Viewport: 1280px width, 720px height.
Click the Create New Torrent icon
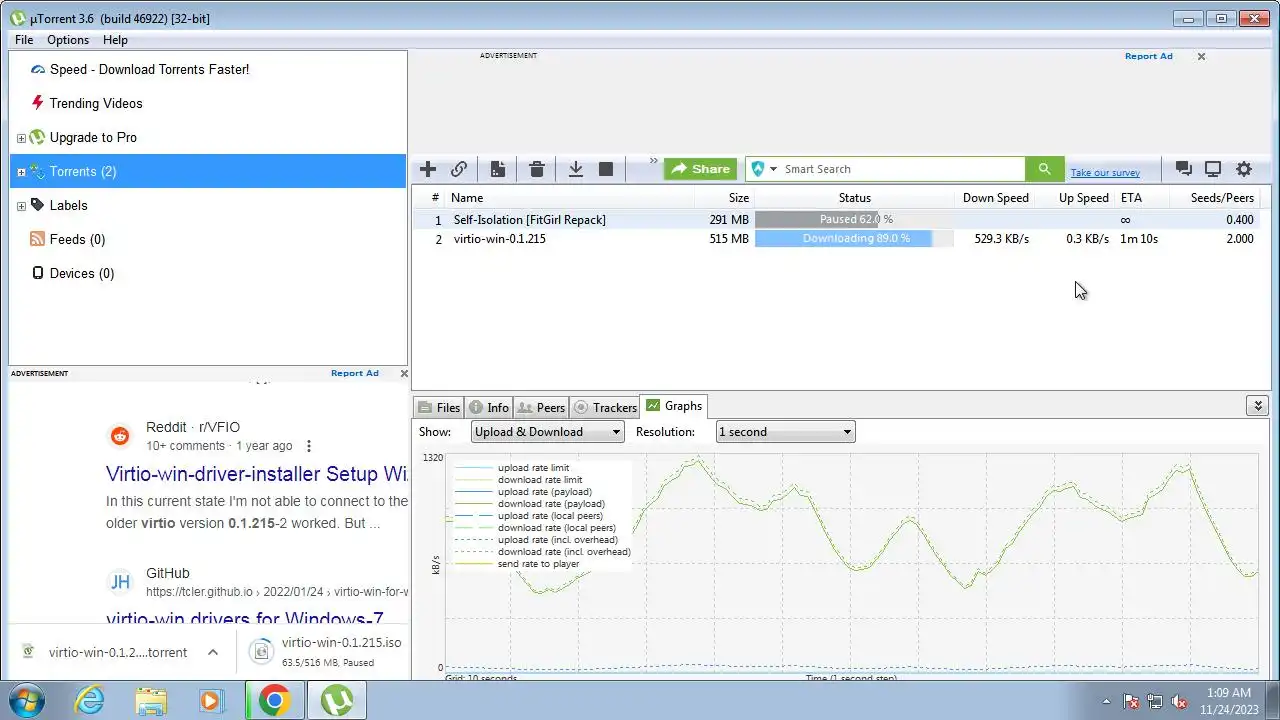(x=497, y=169)
